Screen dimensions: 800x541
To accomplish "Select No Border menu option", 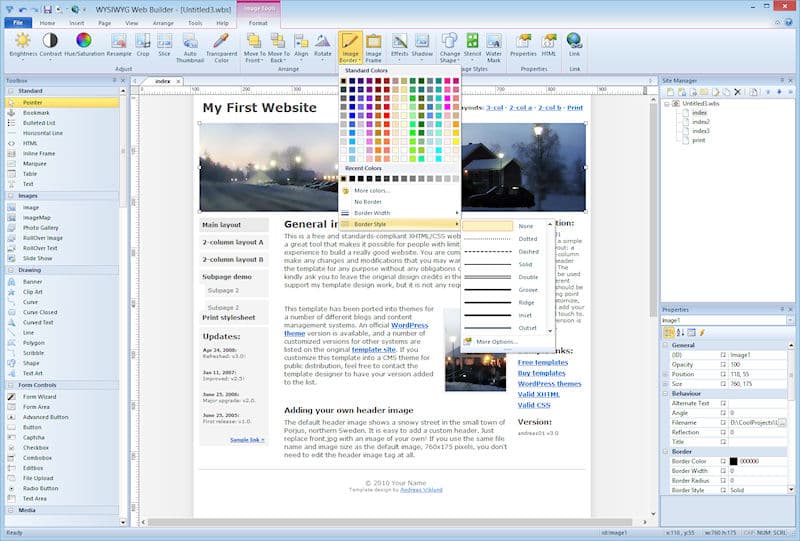I will pos(370,201).
